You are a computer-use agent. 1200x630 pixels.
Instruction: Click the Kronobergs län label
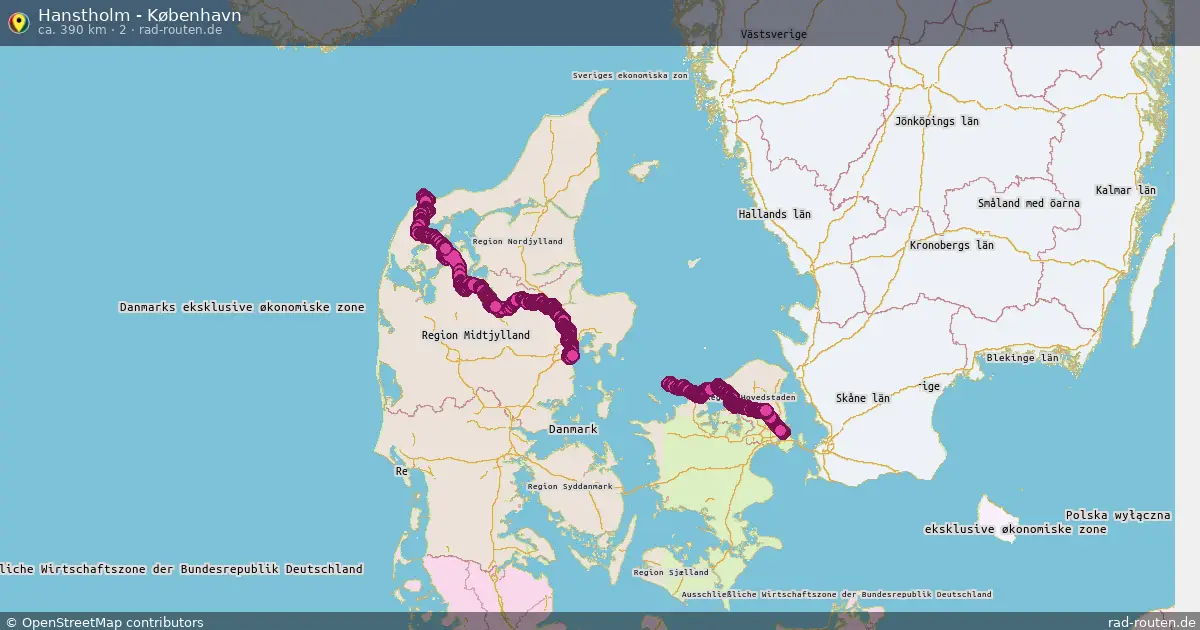pos(951,245)
